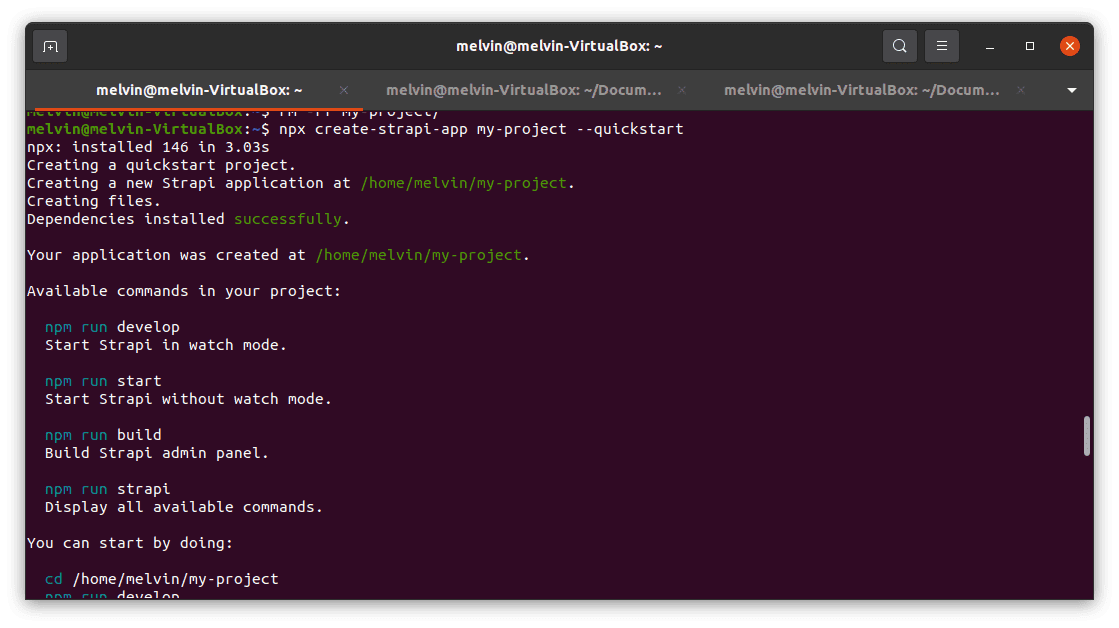Switch to the second tab ~/Docum...
Viewport: 1119px width, 628px height.
(524, 90)
